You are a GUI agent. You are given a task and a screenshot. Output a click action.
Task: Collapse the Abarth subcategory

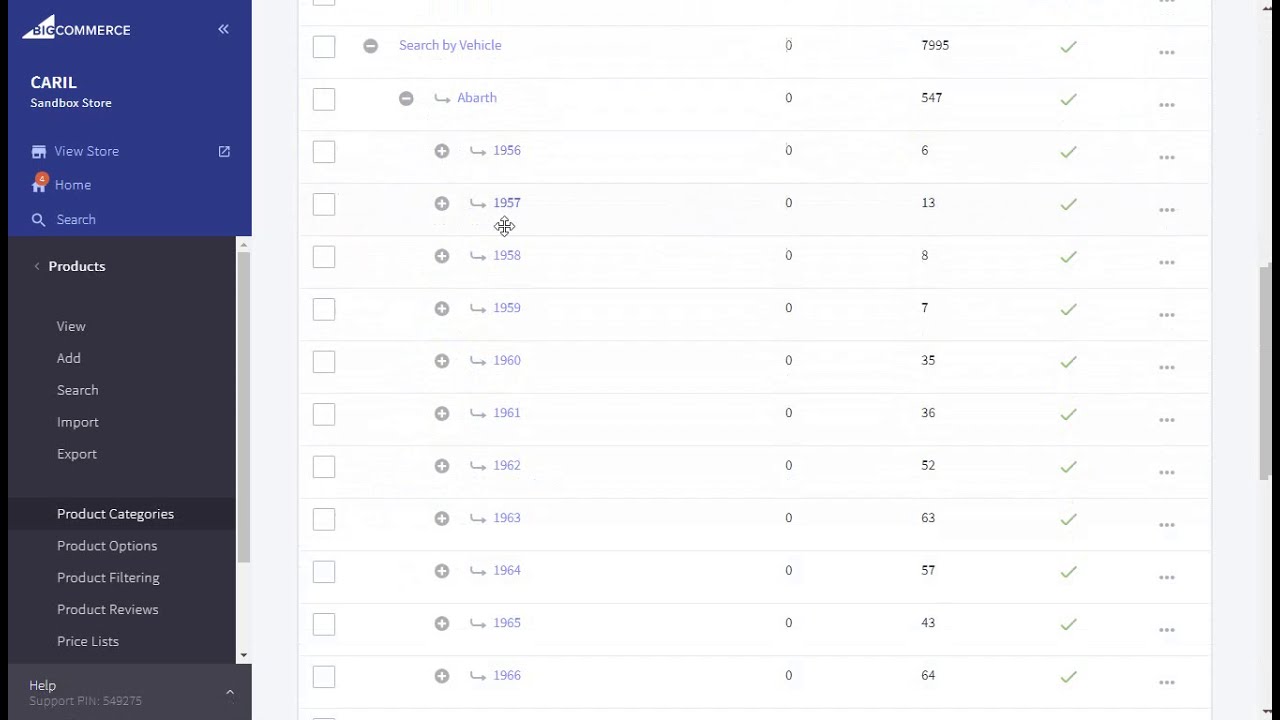[406, 99]
